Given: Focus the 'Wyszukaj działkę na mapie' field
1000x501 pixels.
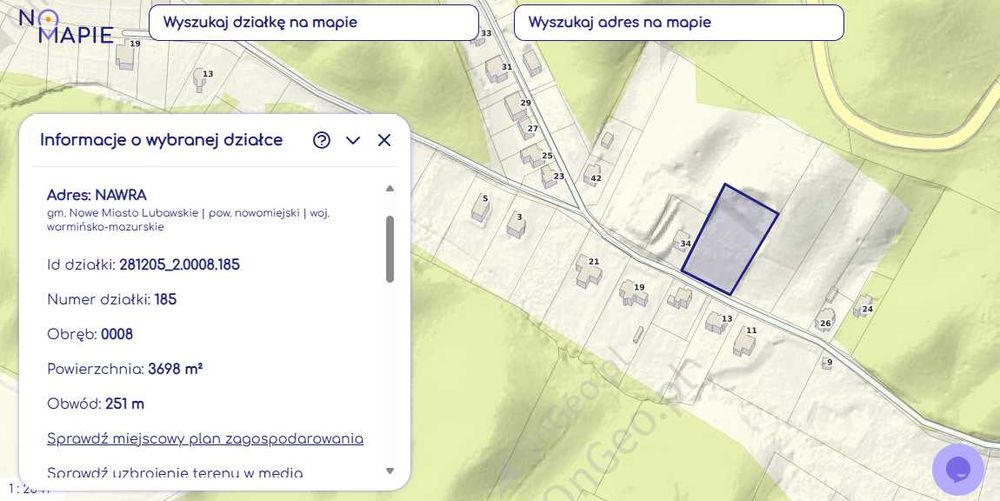Looking at the screenshot, I should pyautogui.click(x=313, y=22).
